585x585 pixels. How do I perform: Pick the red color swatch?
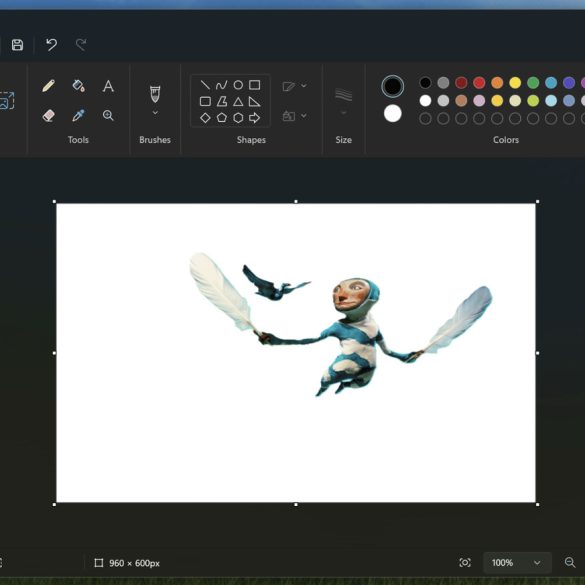click(x=479, y=83)
